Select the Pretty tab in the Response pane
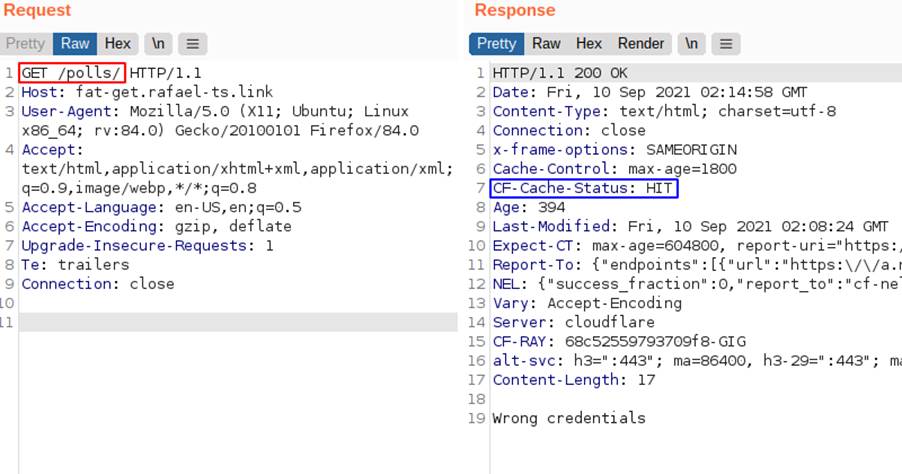The image size is (902, 474). [496, 44]
